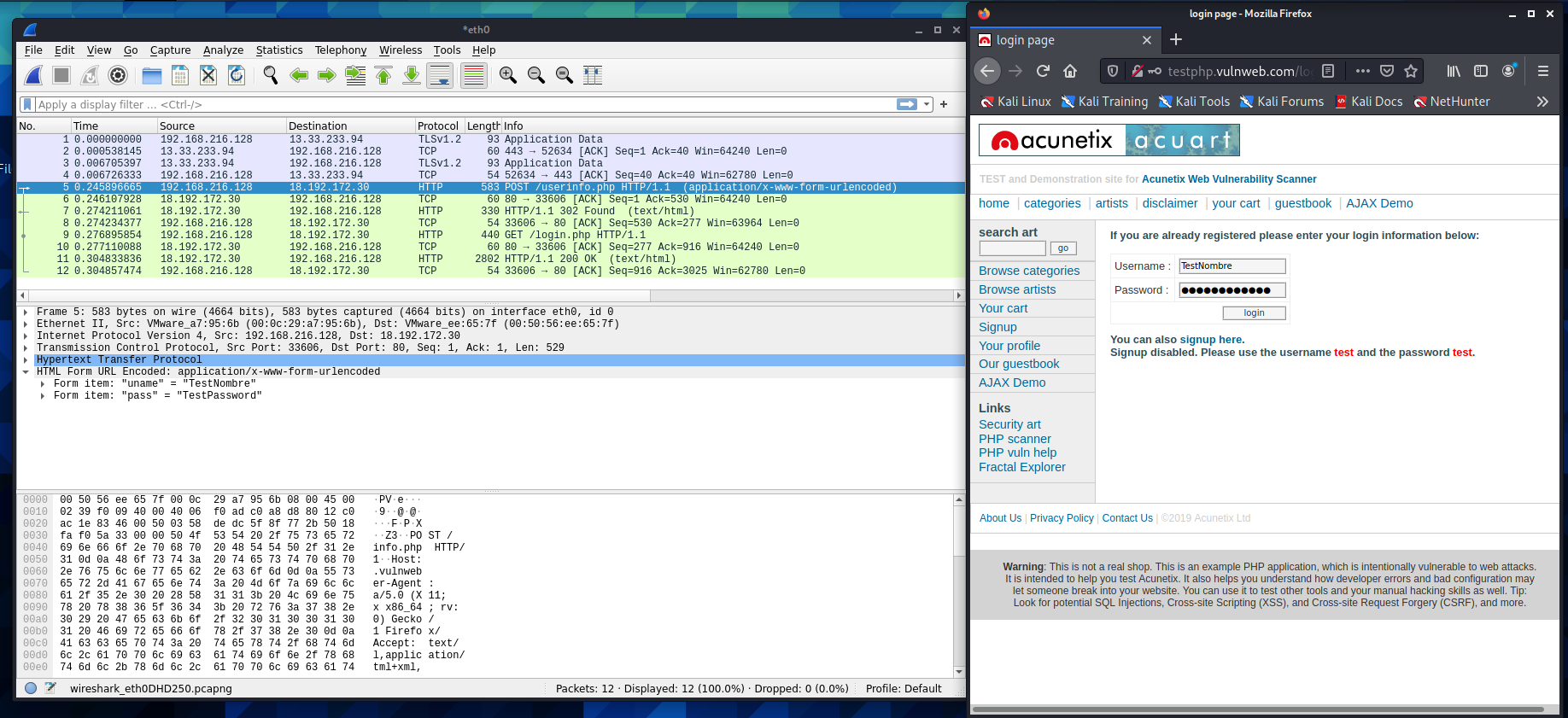Go back in Firefox
Image resolution: width=1568 pixels, height=718 pixels.
click(987, 71)
